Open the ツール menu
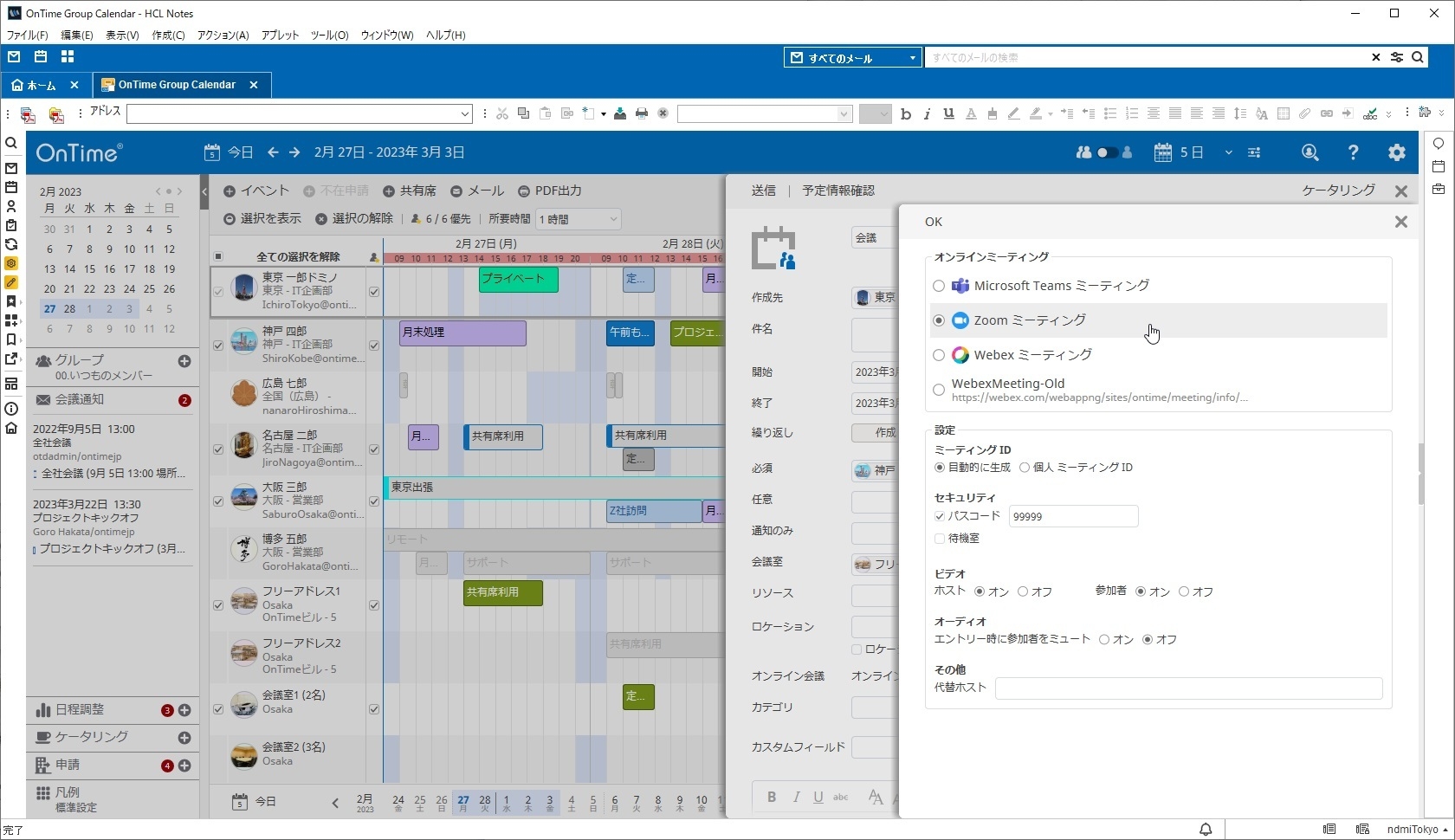The height and width of the screenshot is (840, 1455). click(x=329, y=36)
